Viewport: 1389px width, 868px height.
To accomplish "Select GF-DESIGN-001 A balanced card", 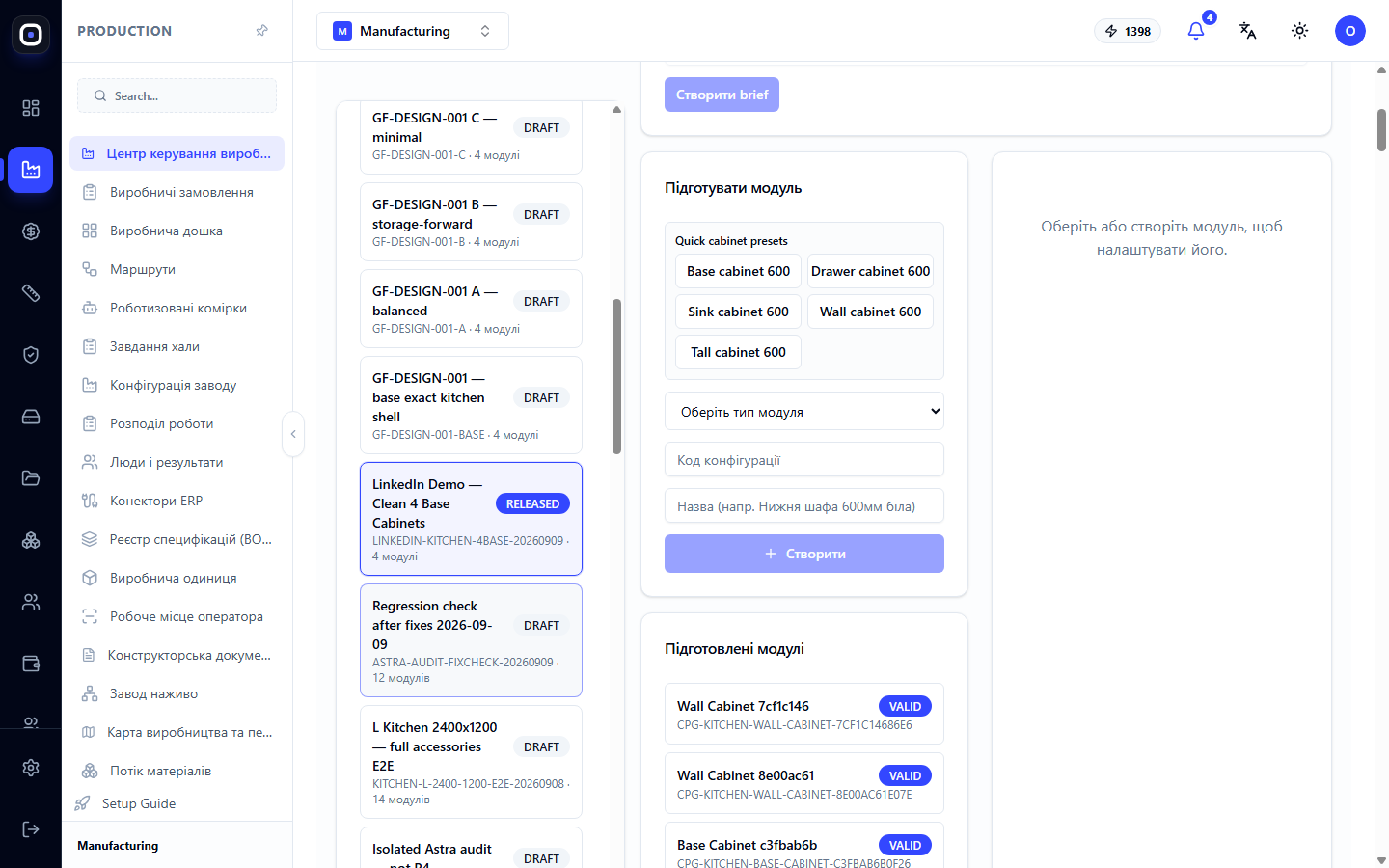I will click(471, 309).
